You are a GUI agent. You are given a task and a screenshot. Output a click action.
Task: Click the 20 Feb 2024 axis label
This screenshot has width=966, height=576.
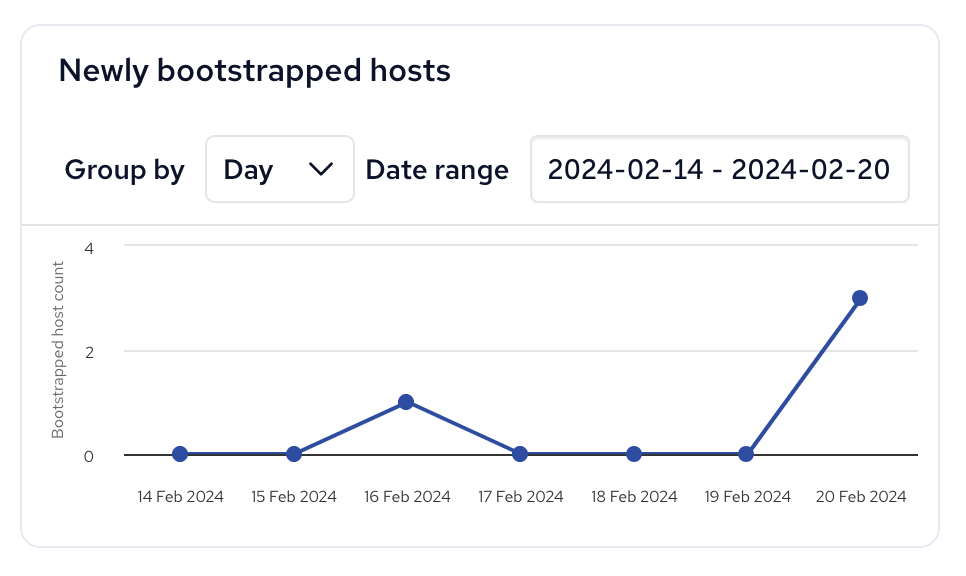coord(859,496)
